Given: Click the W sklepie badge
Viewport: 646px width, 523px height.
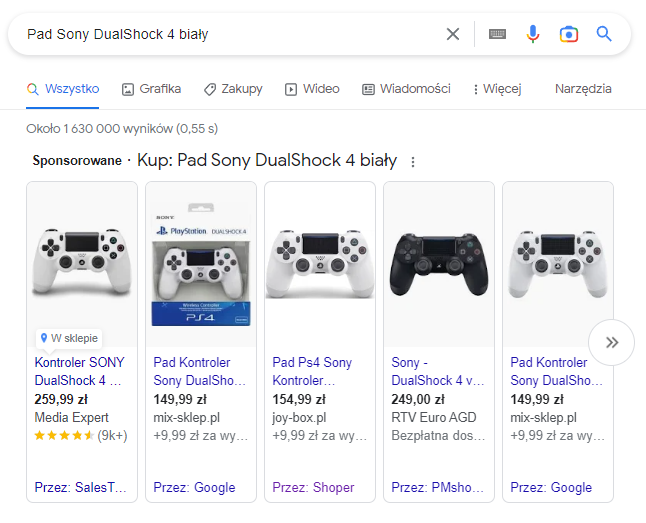Looking at the screenshot, I should click(69, 338).
